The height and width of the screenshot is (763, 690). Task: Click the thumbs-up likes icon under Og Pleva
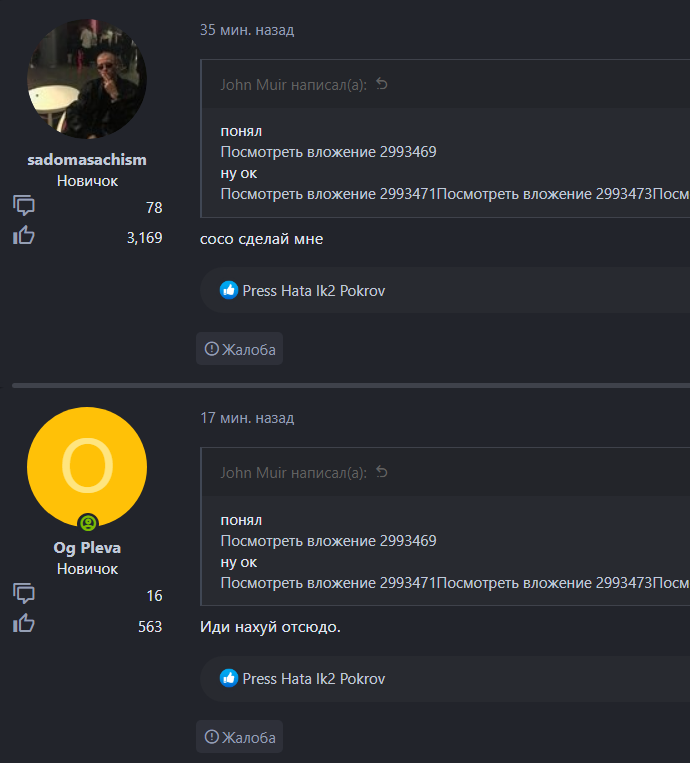click(x=24, y=624)
